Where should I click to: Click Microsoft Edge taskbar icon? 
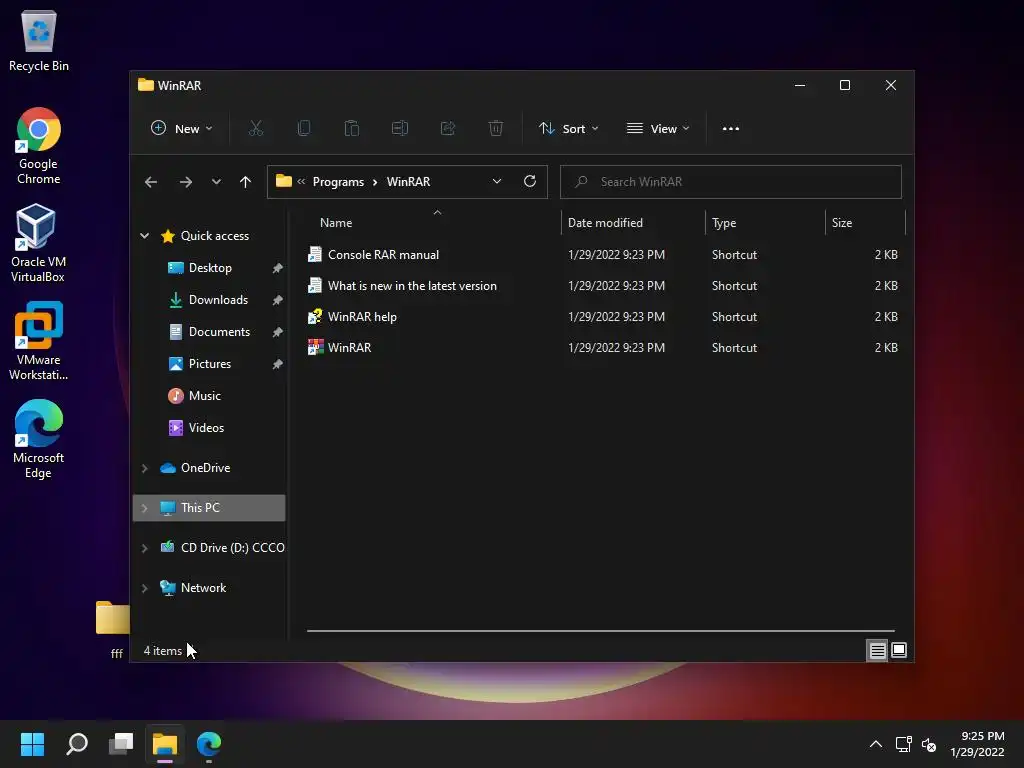(x=209, y=744)
